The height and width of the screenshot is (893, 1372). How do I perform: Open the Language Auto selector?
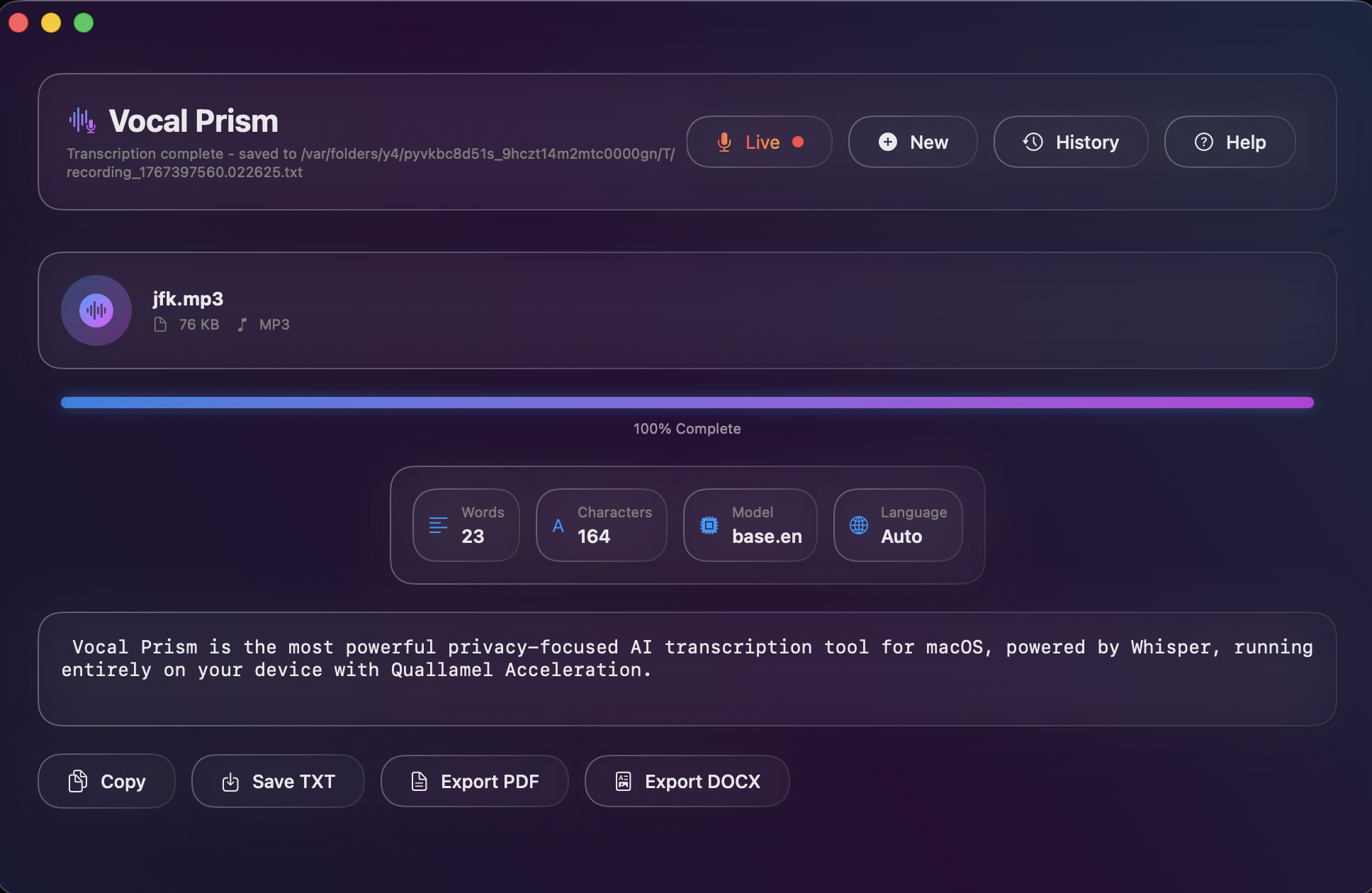coord(898,525)
